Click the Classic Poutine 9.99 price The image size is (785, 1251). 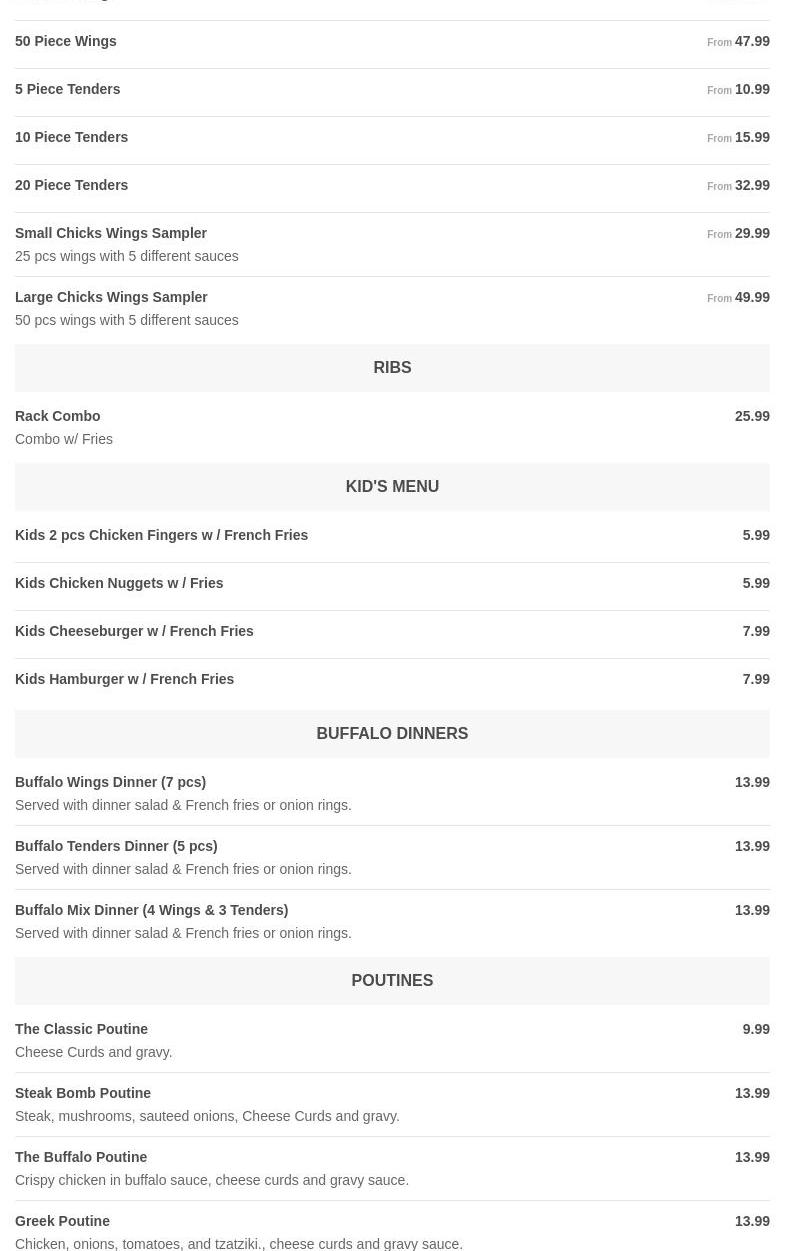pos(756,1030)
